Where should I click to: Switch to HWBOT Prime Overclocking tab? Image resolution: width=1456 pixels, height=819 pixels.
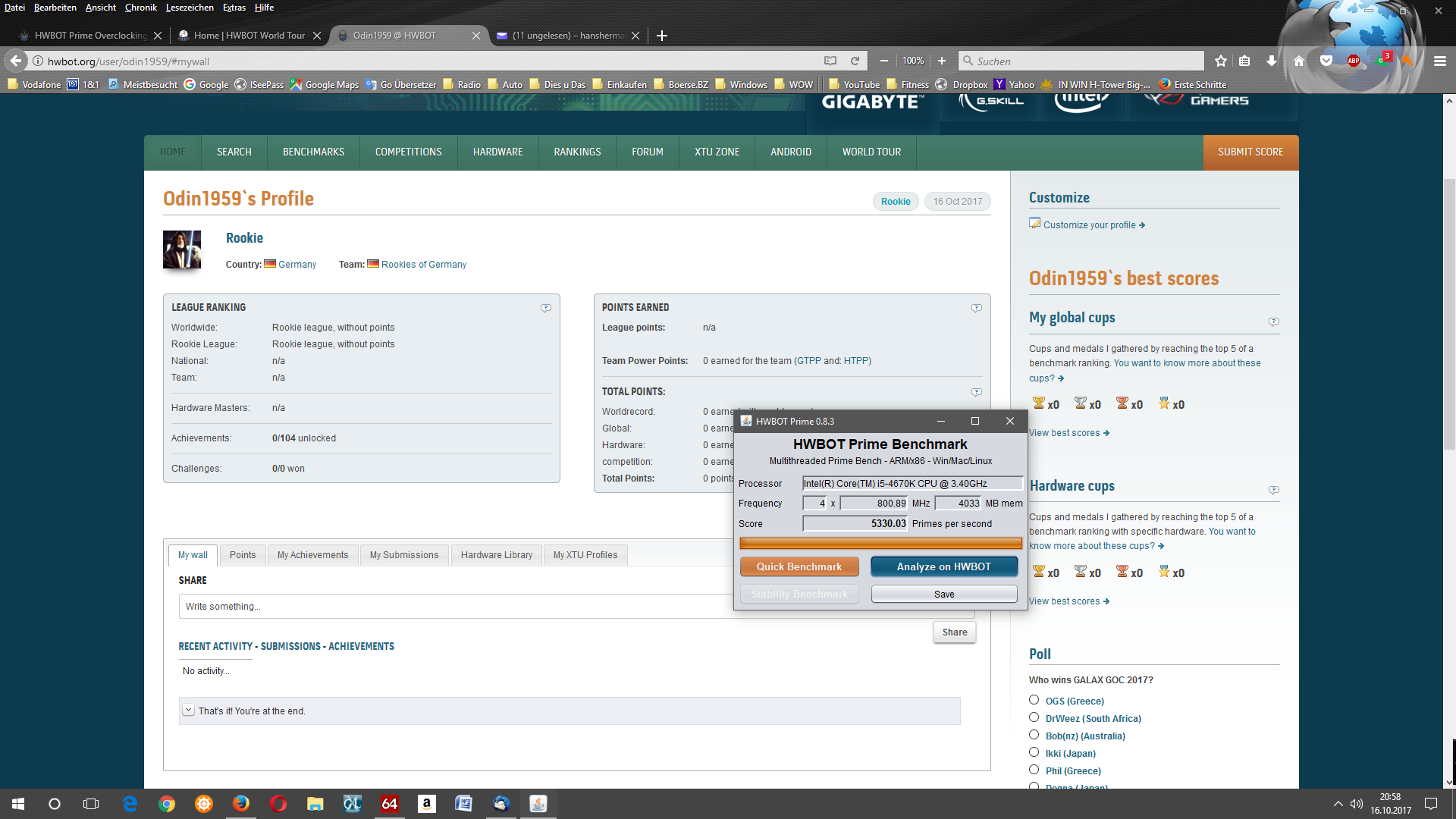click(x=89, y=36)
